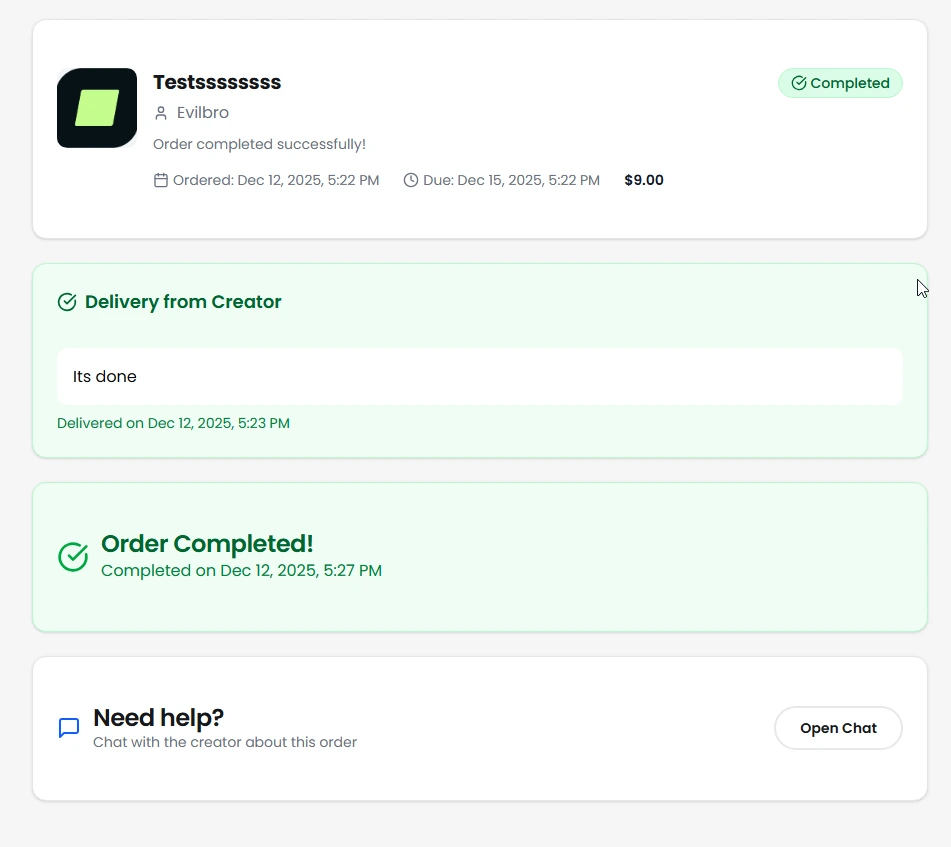Click the Delivery from Creator heading
Viewport: 951px width, 847px height.
coord(183,302)
